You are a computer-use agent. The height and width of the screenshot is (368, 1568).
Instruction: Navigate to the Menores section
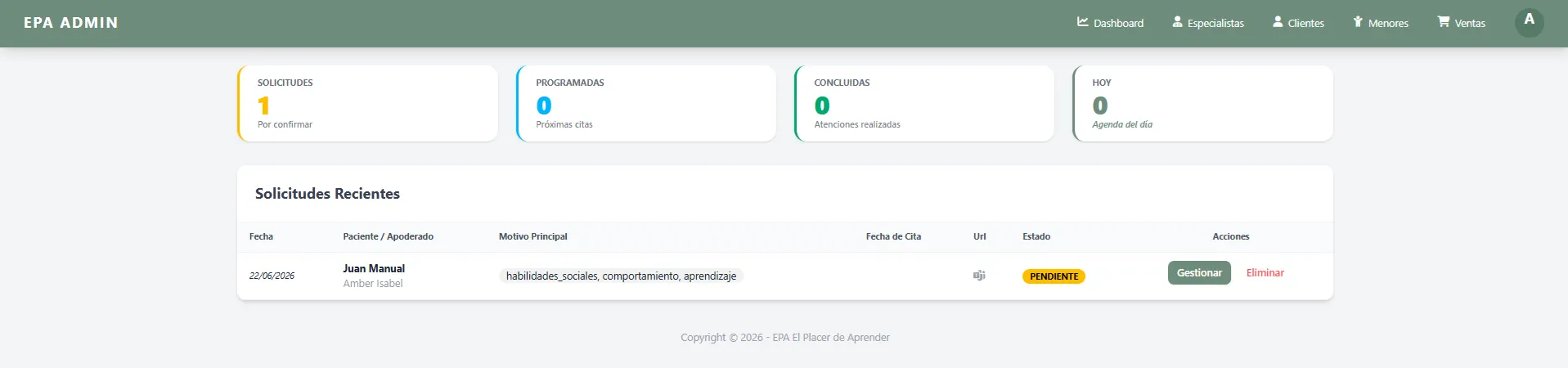[x=1381, y=23]
